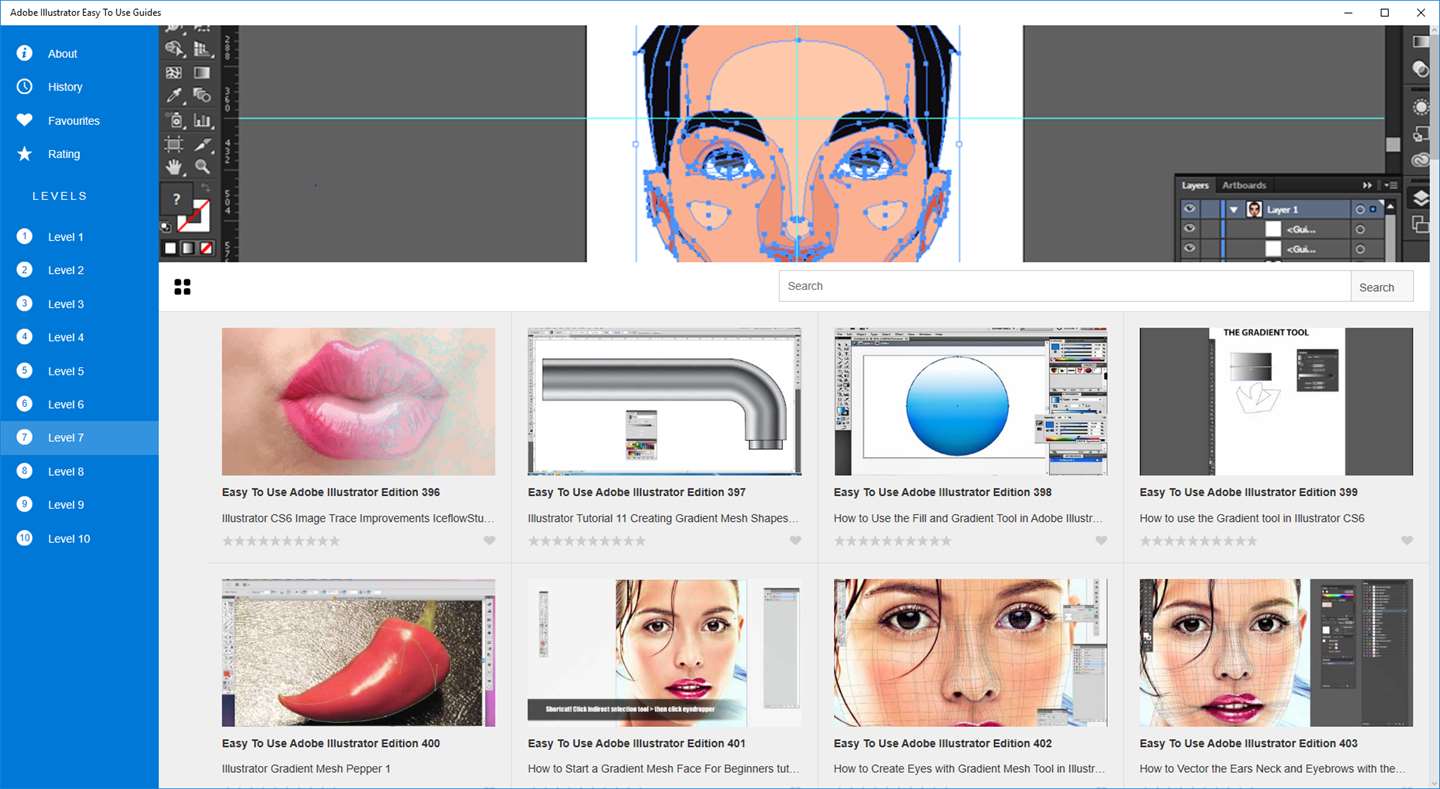1440x789 pixels.
Task: Click description "How to use the Gradient tool in Illustrator CS6"
Action: (1252, 518)
